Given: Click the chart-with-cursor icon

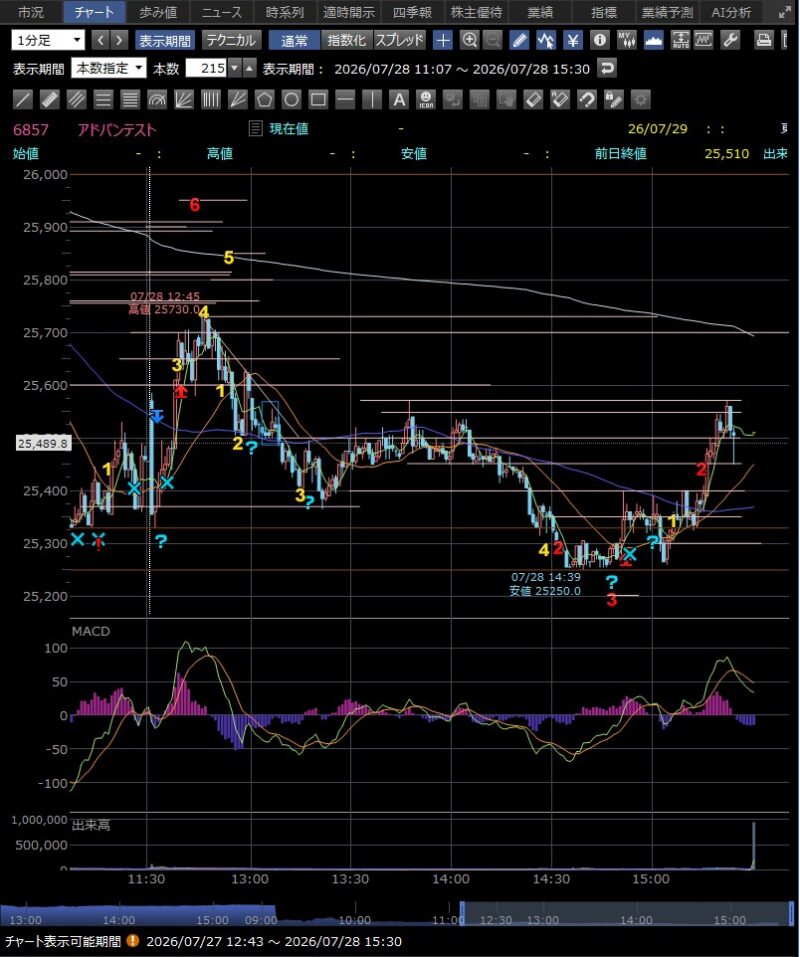Looking at the screenshot, I should (546, 41).
